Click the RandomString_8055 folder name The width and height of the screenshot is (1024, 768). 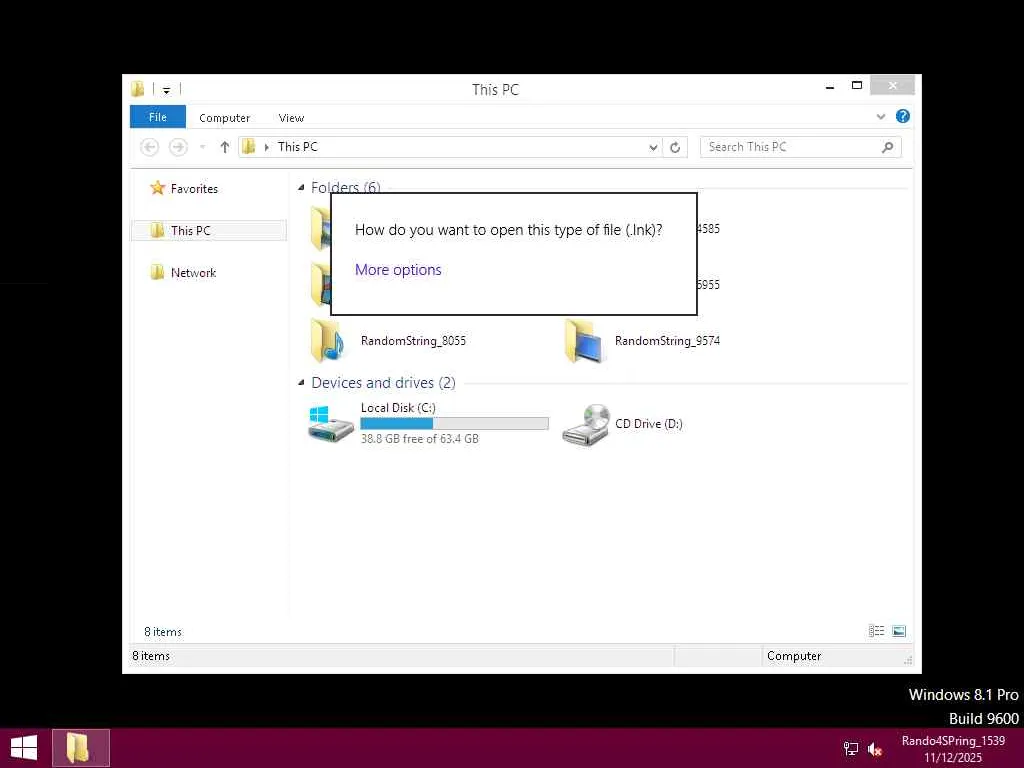click(x=413, y=341)
